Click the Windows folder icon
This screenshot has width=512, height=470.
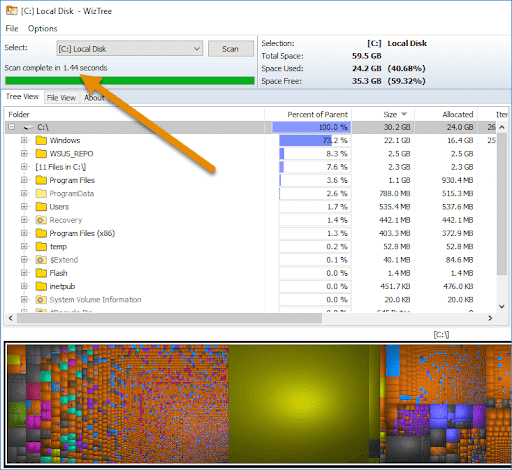[41, 140]
